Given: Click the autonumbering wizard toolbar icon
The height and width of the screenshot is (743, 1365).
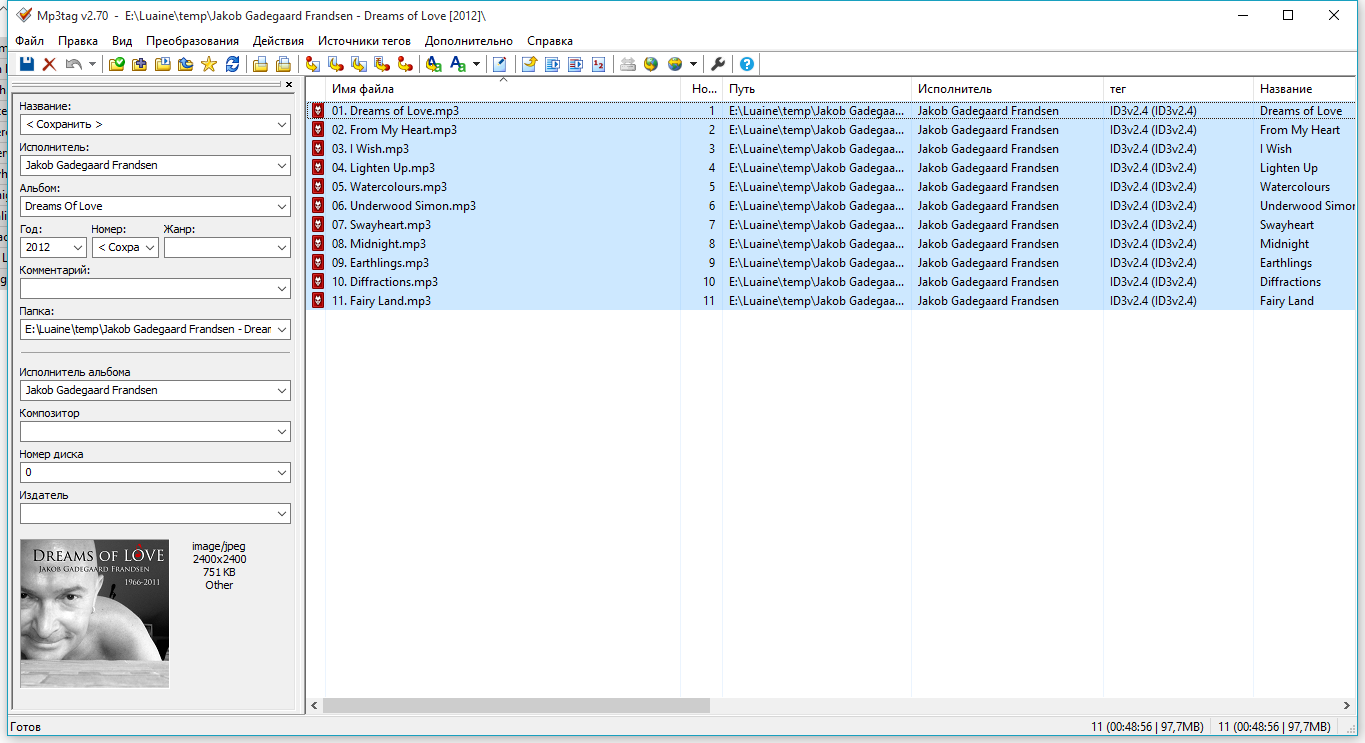Looking at the screenshot, I should tap(598, 64).
